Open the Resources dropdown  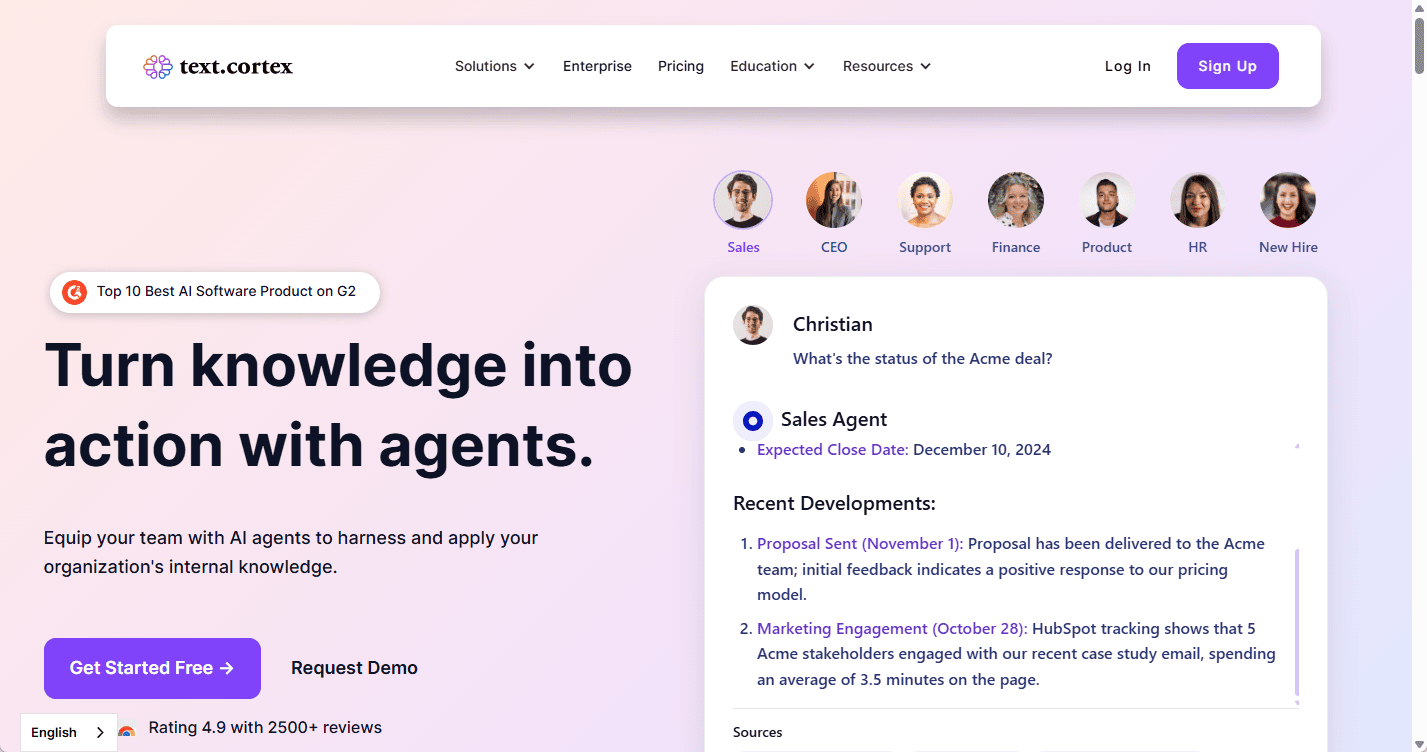tap(885, 66)
